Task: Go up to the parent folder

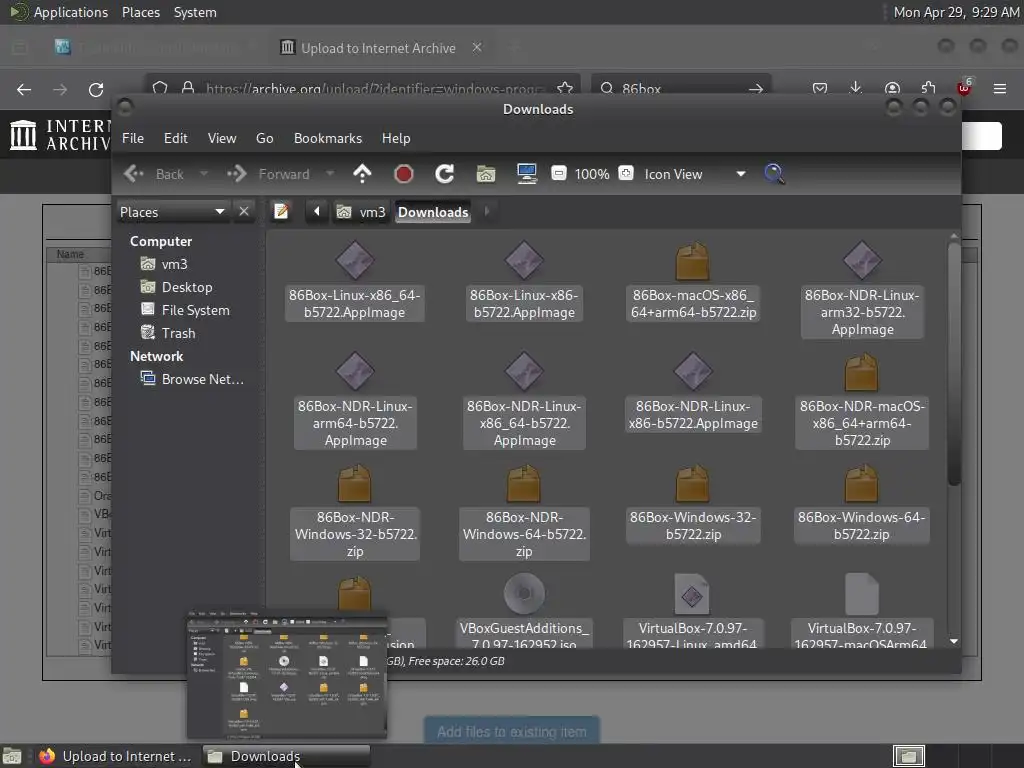Action: (x=362, y=174)
